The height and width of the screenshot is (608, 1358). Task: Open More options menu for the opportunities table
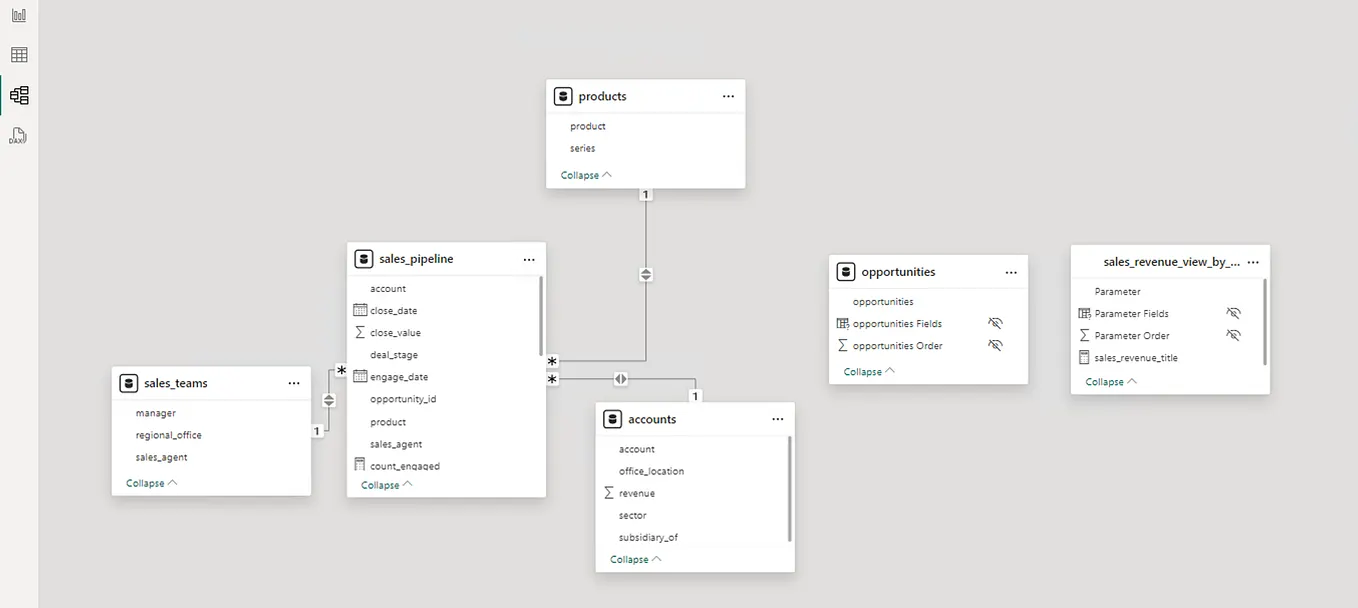click(1011, 271)
